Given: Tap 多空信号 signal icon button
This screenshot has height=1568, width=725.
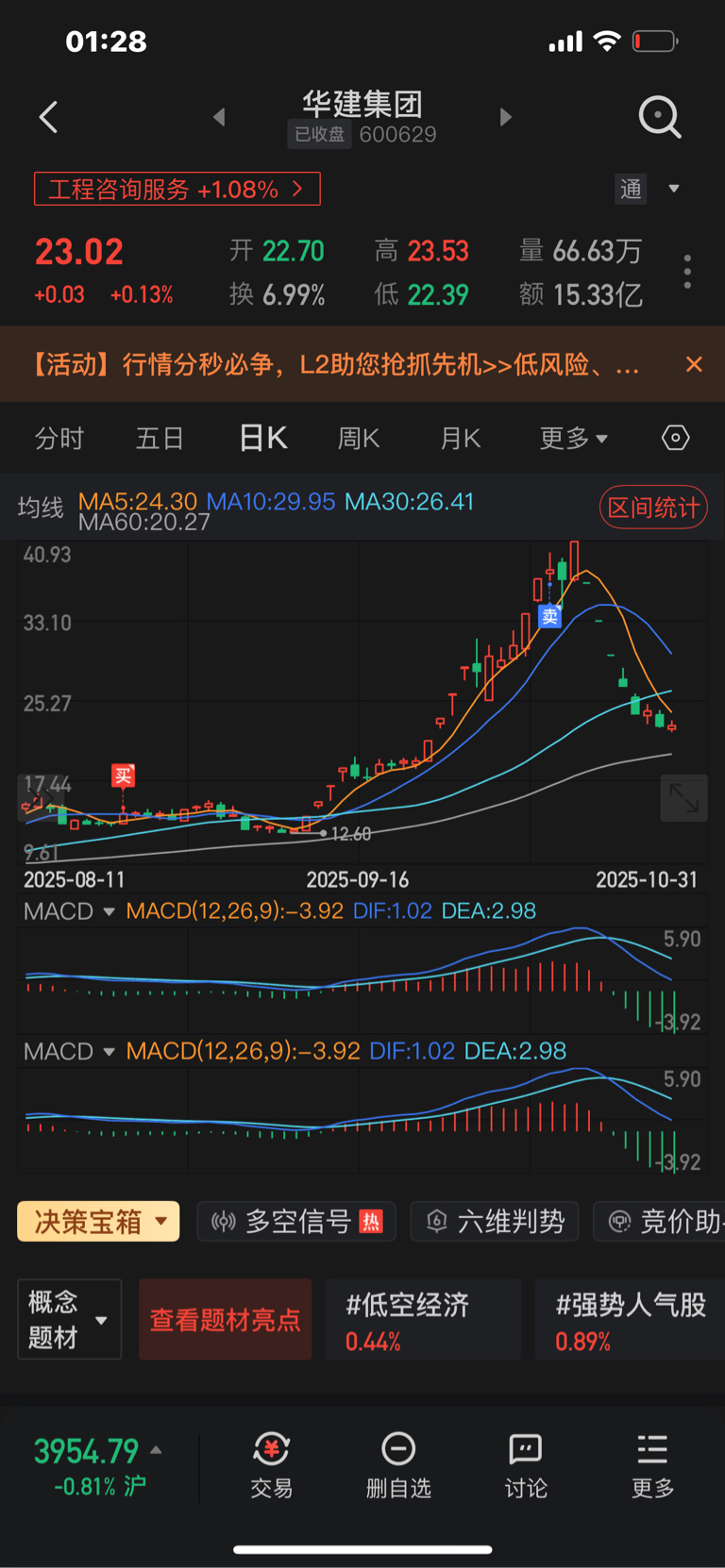Looking at the screenshot, I should [296, 1222].
